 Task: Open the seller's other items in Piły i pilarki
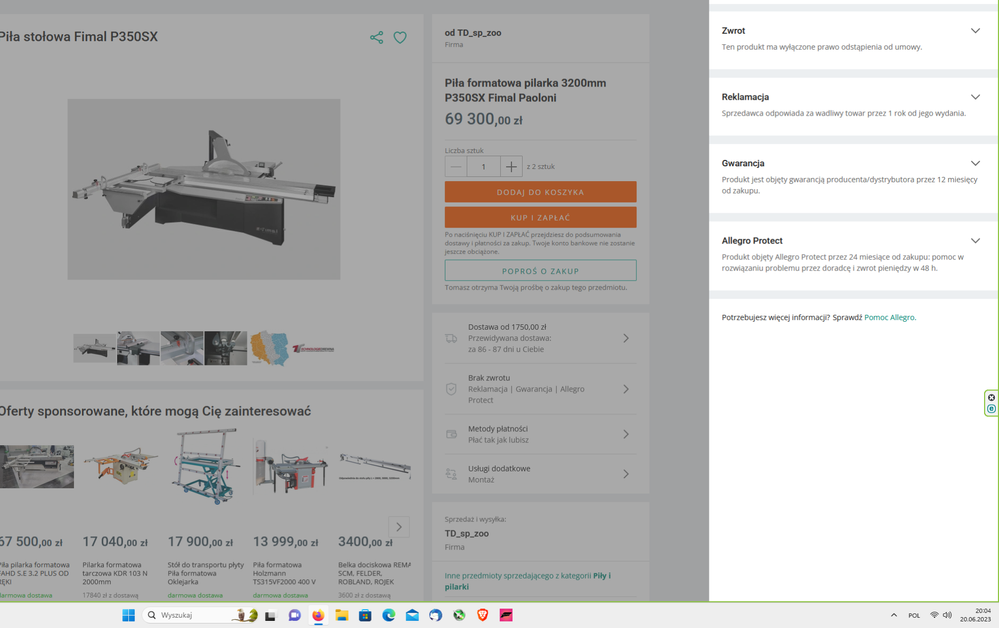528,581
